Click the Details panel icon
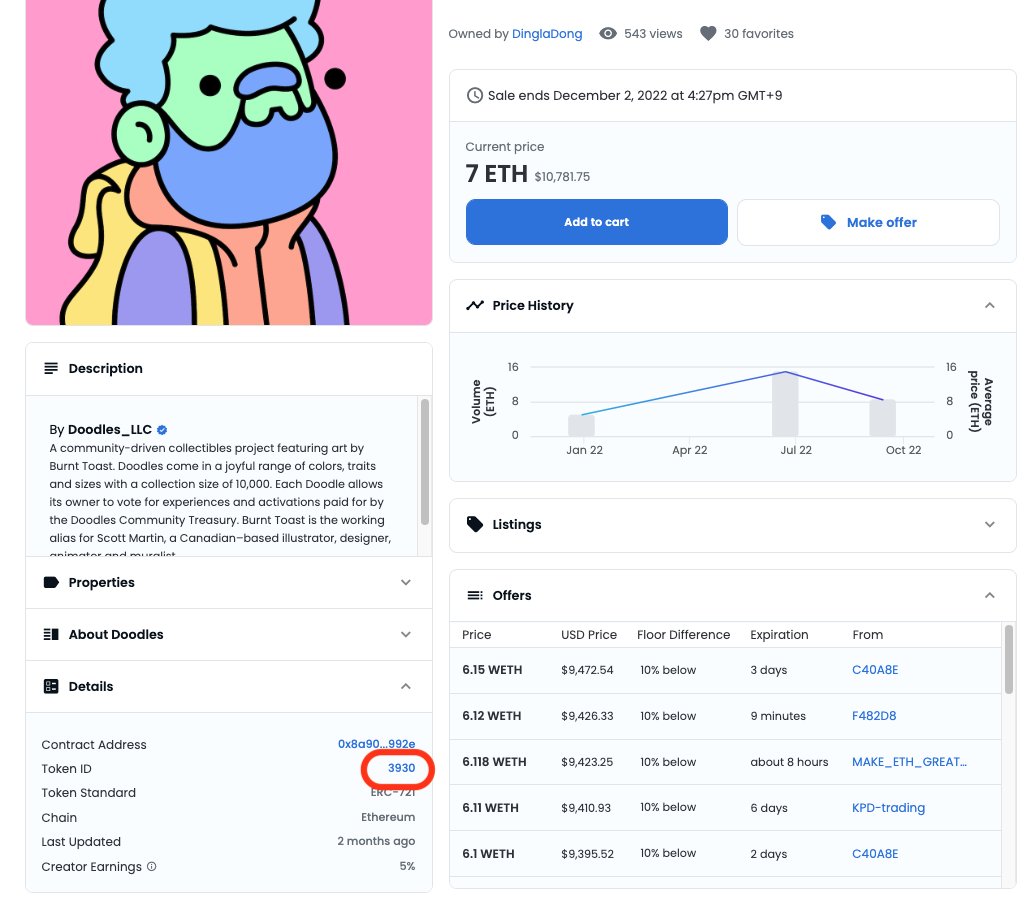Viewport: 1032px width, 900px height. [51, 686]
